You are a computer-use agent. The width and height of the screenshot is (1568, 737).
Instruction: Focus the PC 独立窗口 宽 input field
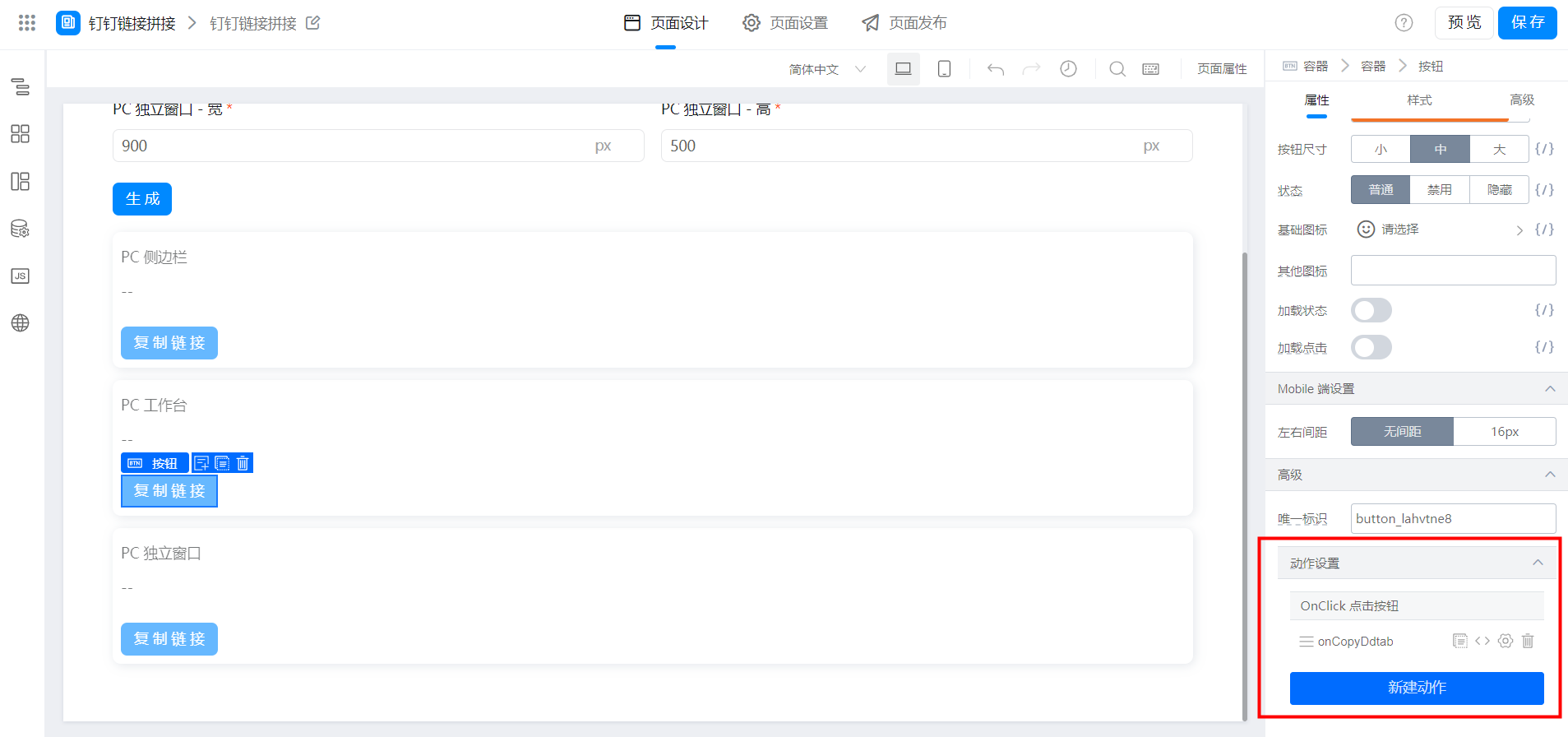378,146
